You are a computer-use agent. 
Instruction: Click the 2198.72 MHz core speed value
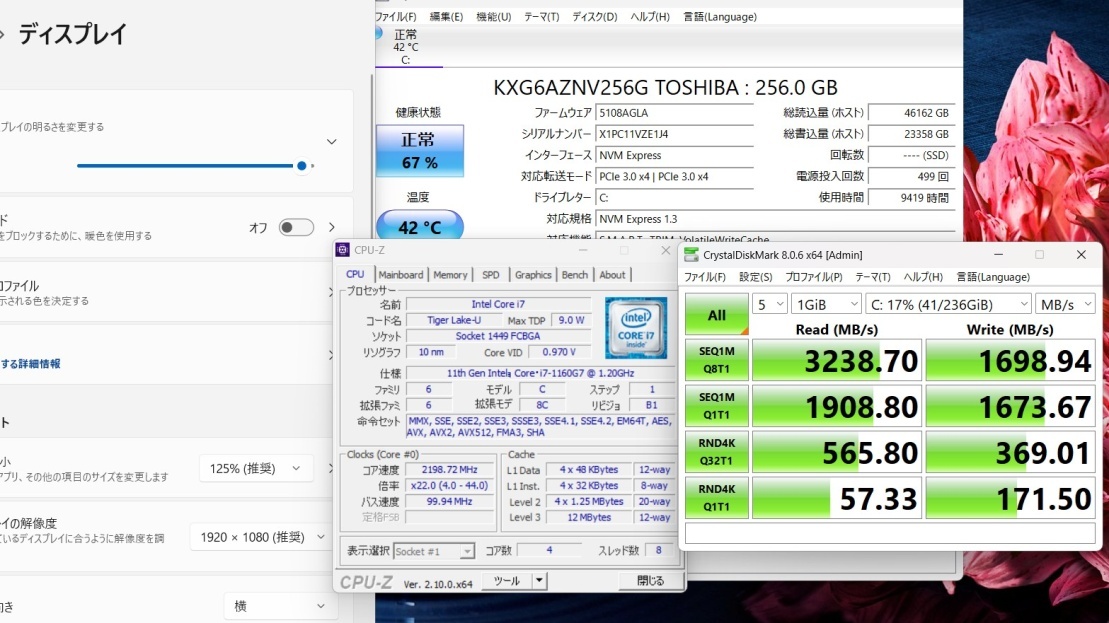tap(449, 470)
